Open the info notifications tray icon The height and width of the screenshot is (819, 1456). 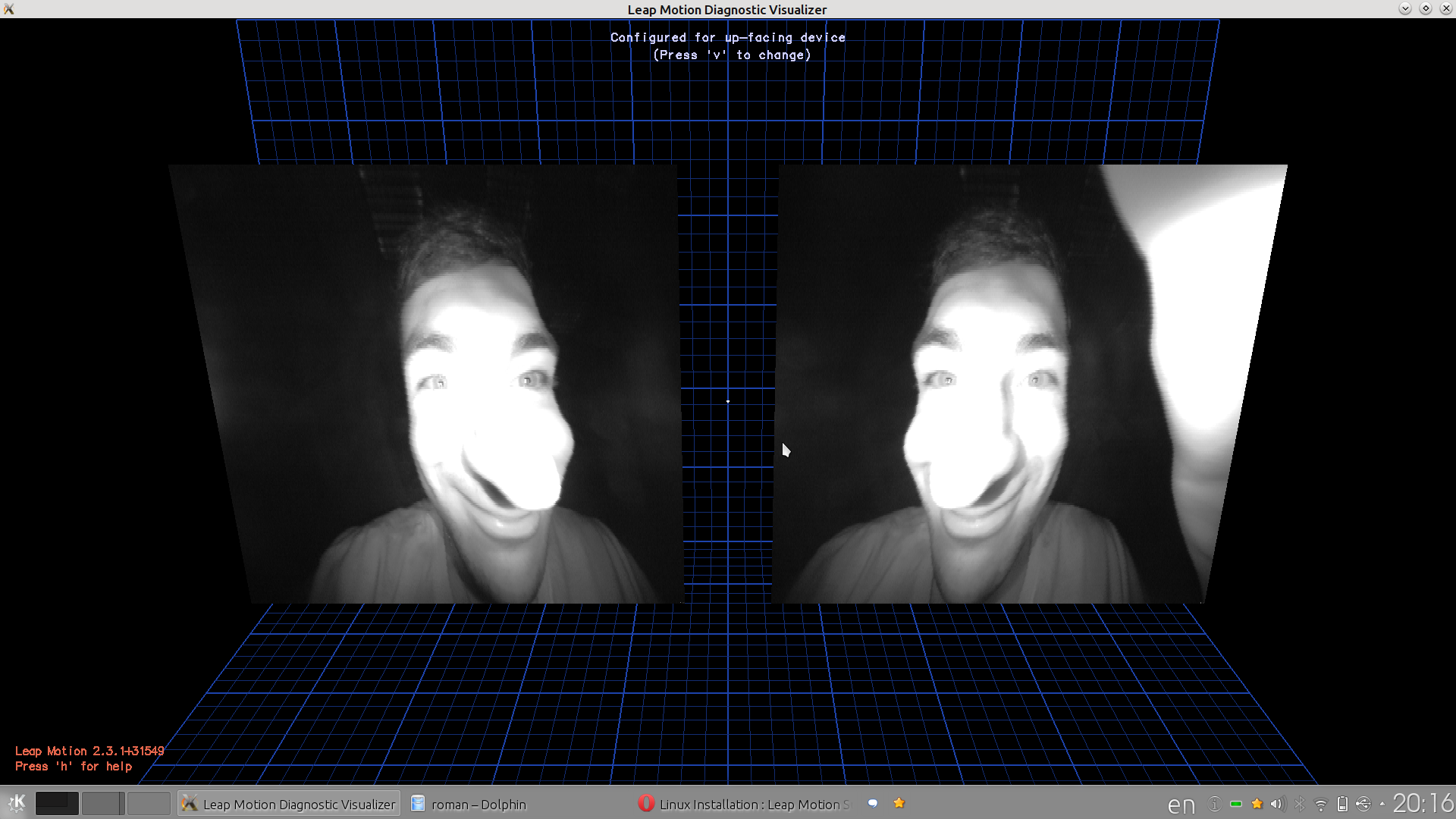click(x=1214, y=804)
